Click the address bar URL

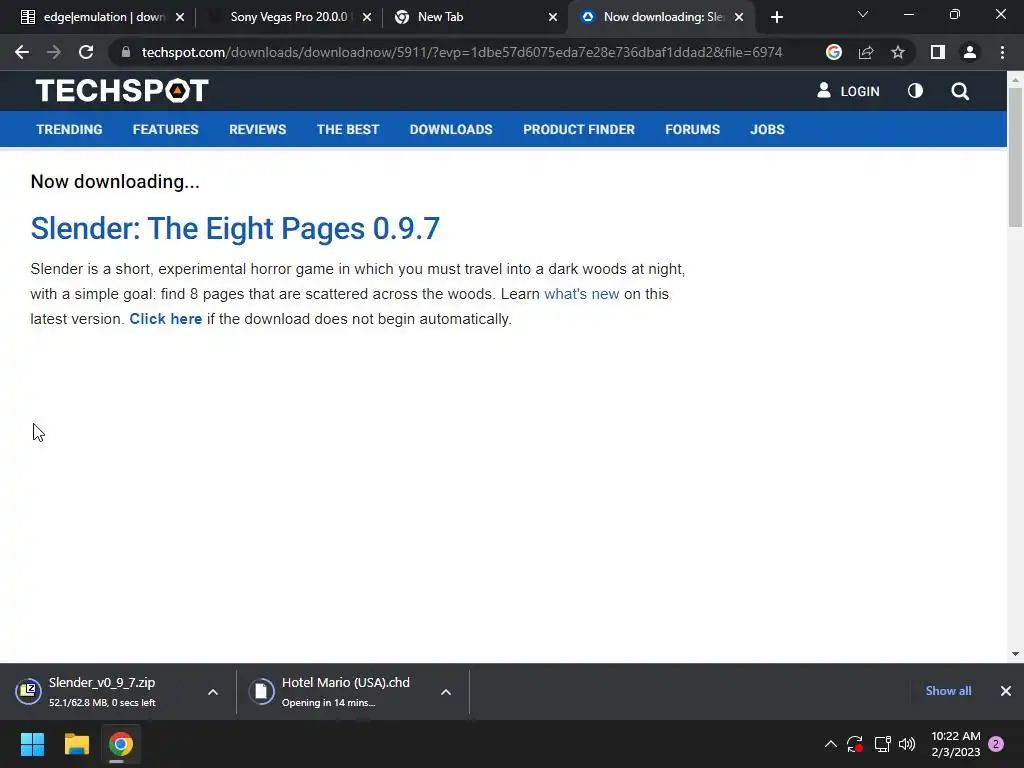[462, 52]
